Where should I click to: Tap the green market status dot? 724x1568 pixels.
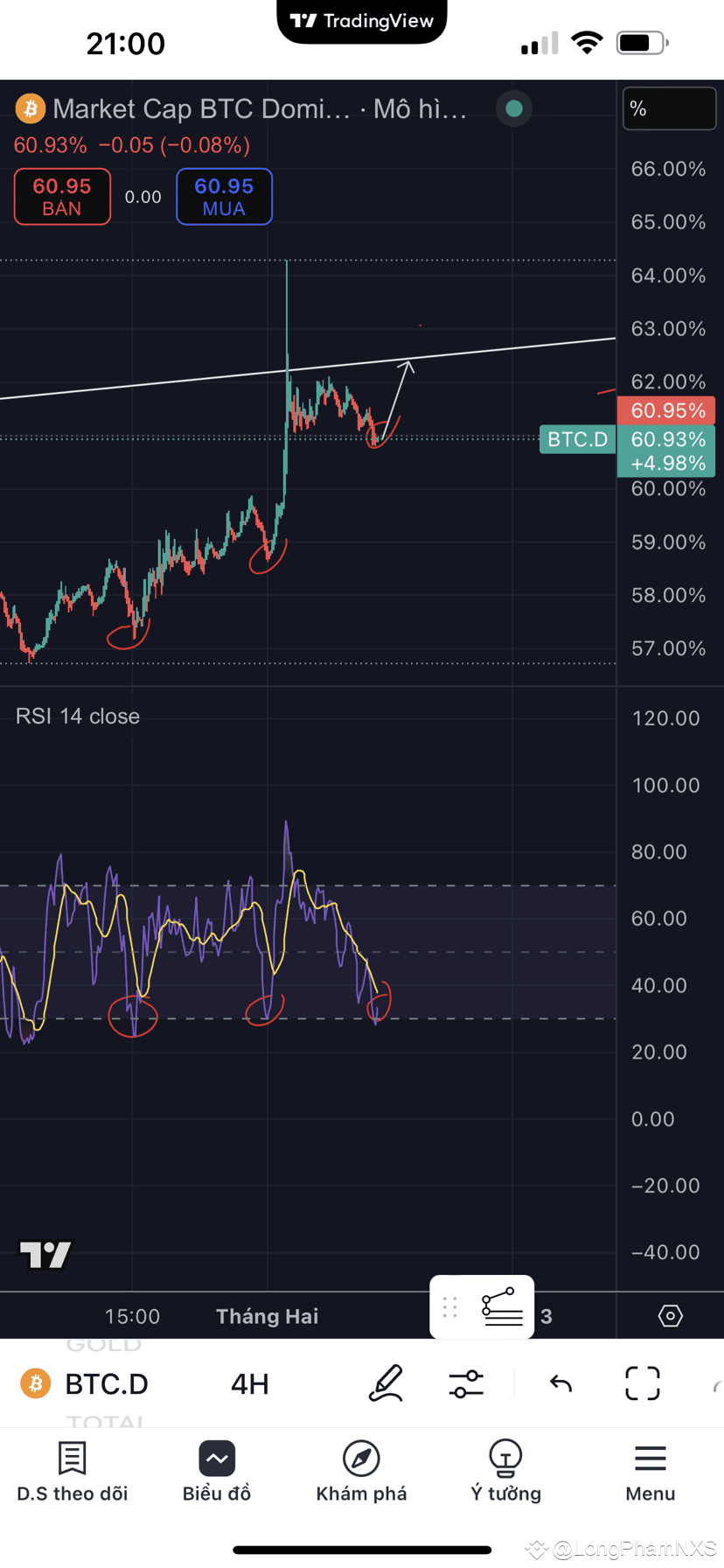514,108
